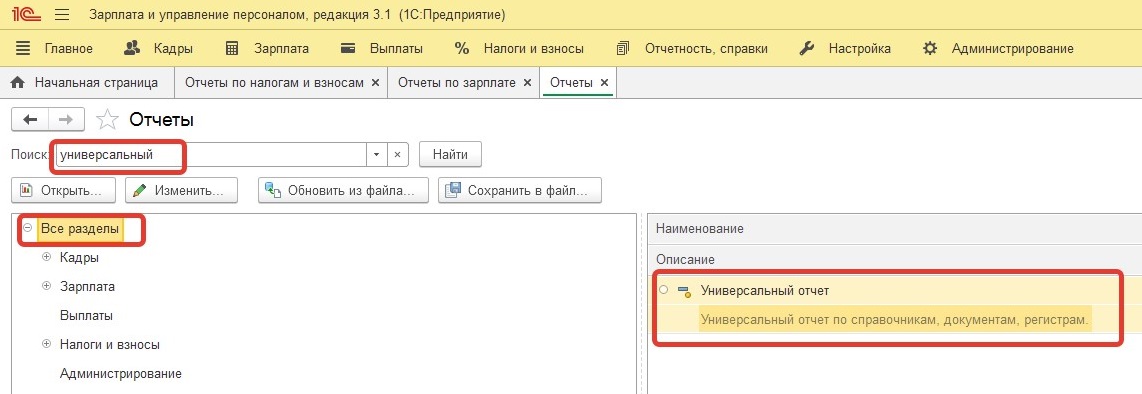Click the Универсальный отчет row icon
Image resolution: width=1142 pixels, height=394 pixels.
pos(684,291)
